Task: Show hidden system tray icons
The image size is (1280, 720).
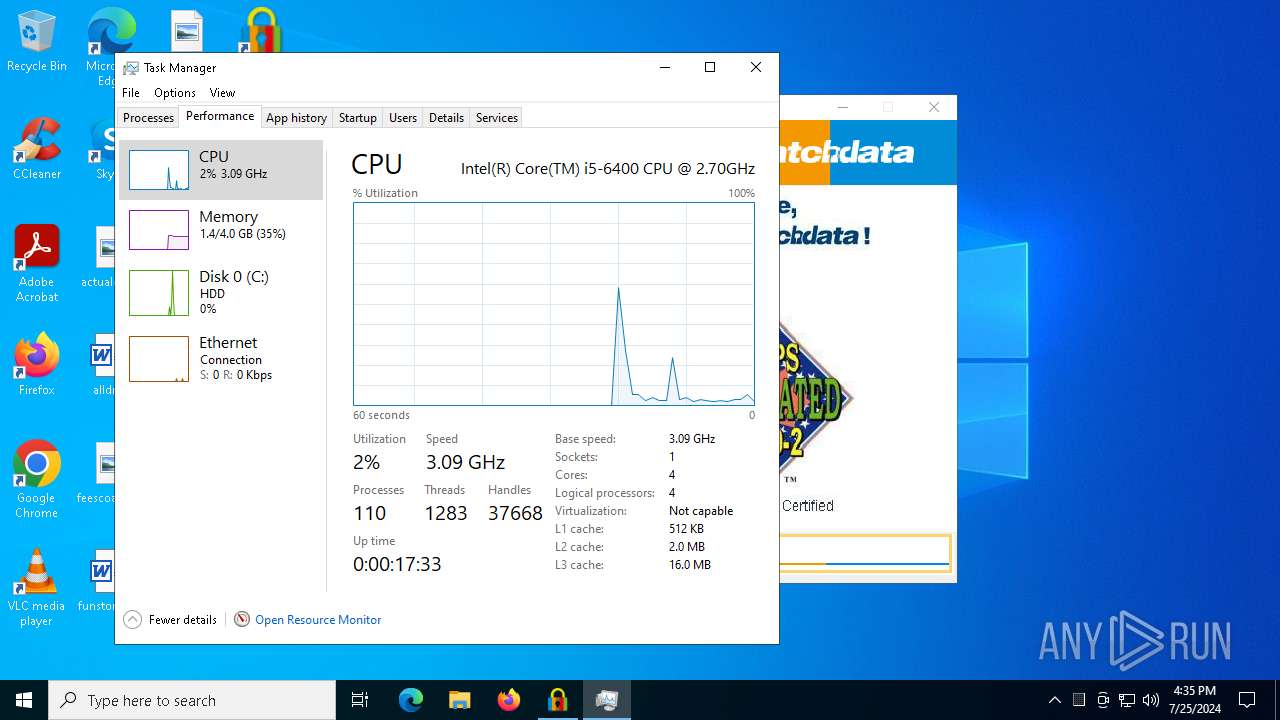Action: coord(1054,700)
